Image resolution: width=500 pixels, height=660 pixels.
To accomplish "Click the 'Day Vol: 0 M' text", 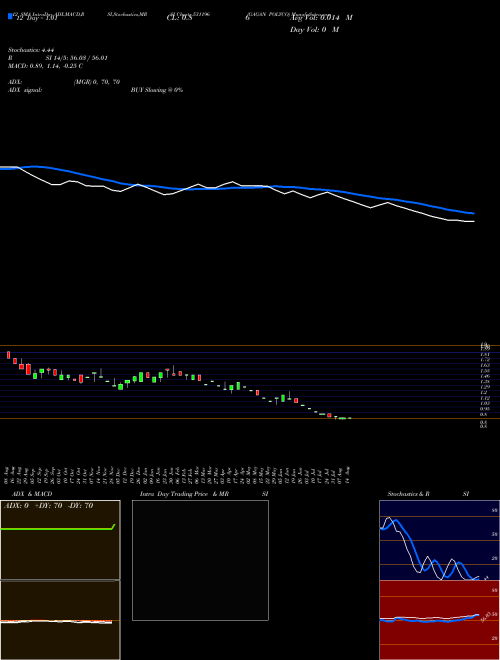I will (314, 30).
